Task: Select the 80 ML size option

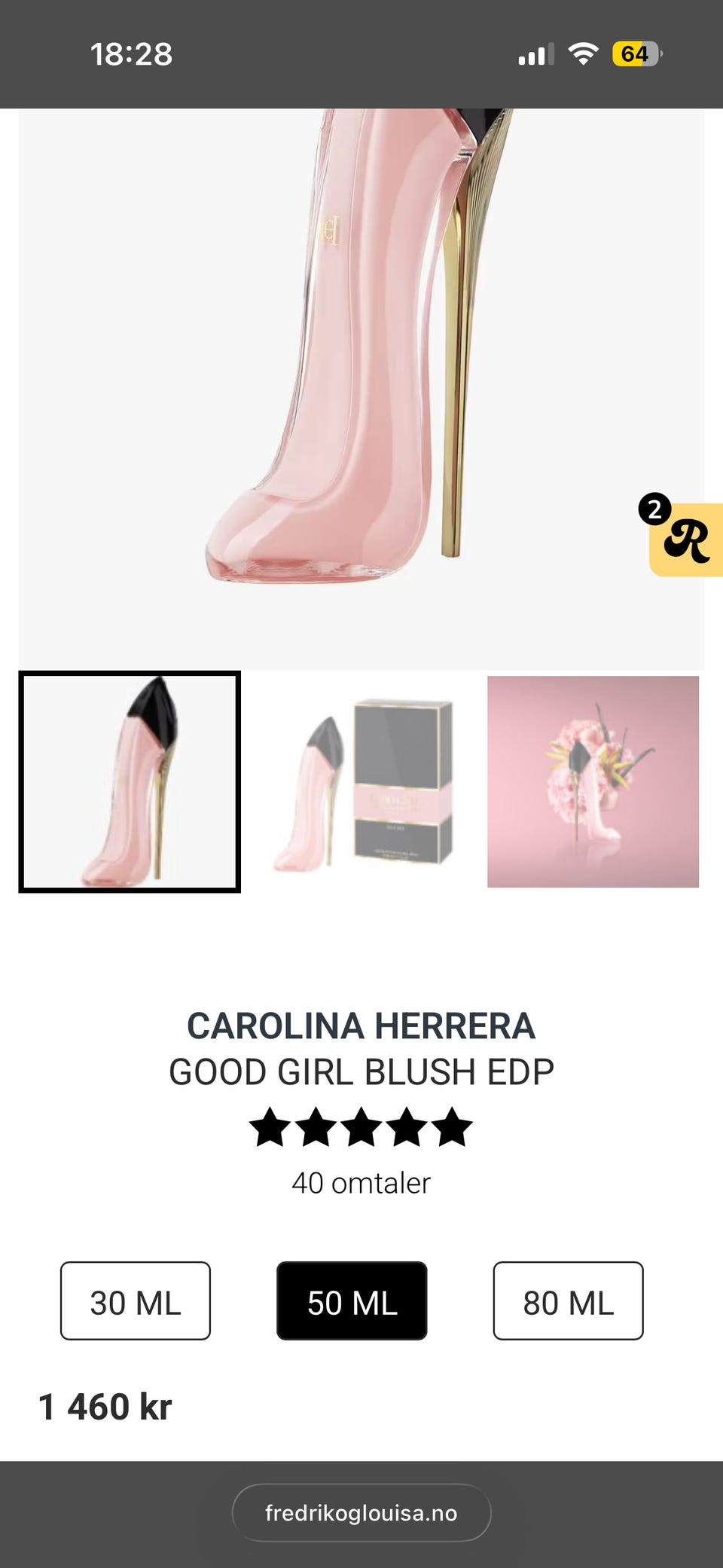Action: (569, 1301)
